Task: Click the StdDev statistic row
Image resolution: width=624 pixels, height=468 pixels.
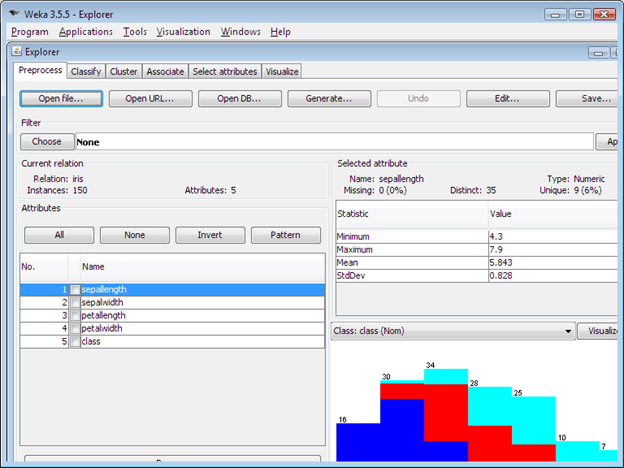Action: click(x=477, y=276)
